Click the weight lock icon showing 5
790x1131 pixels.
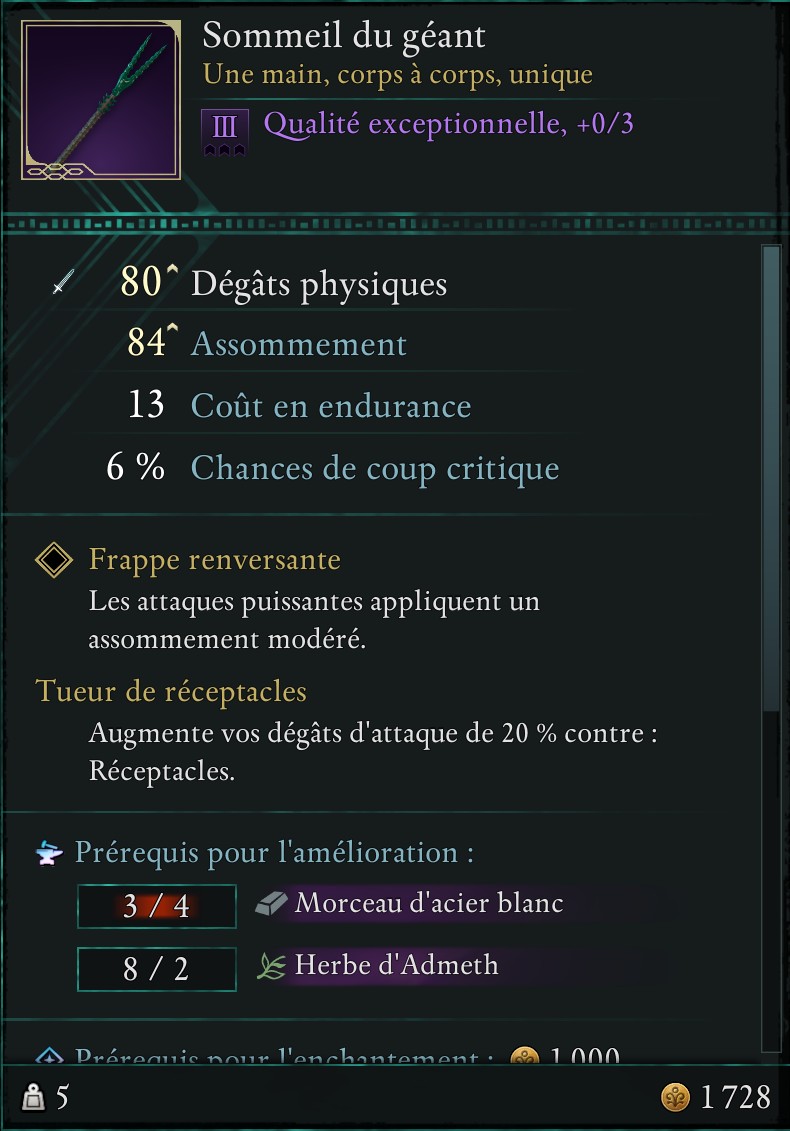pos(32,1095)
